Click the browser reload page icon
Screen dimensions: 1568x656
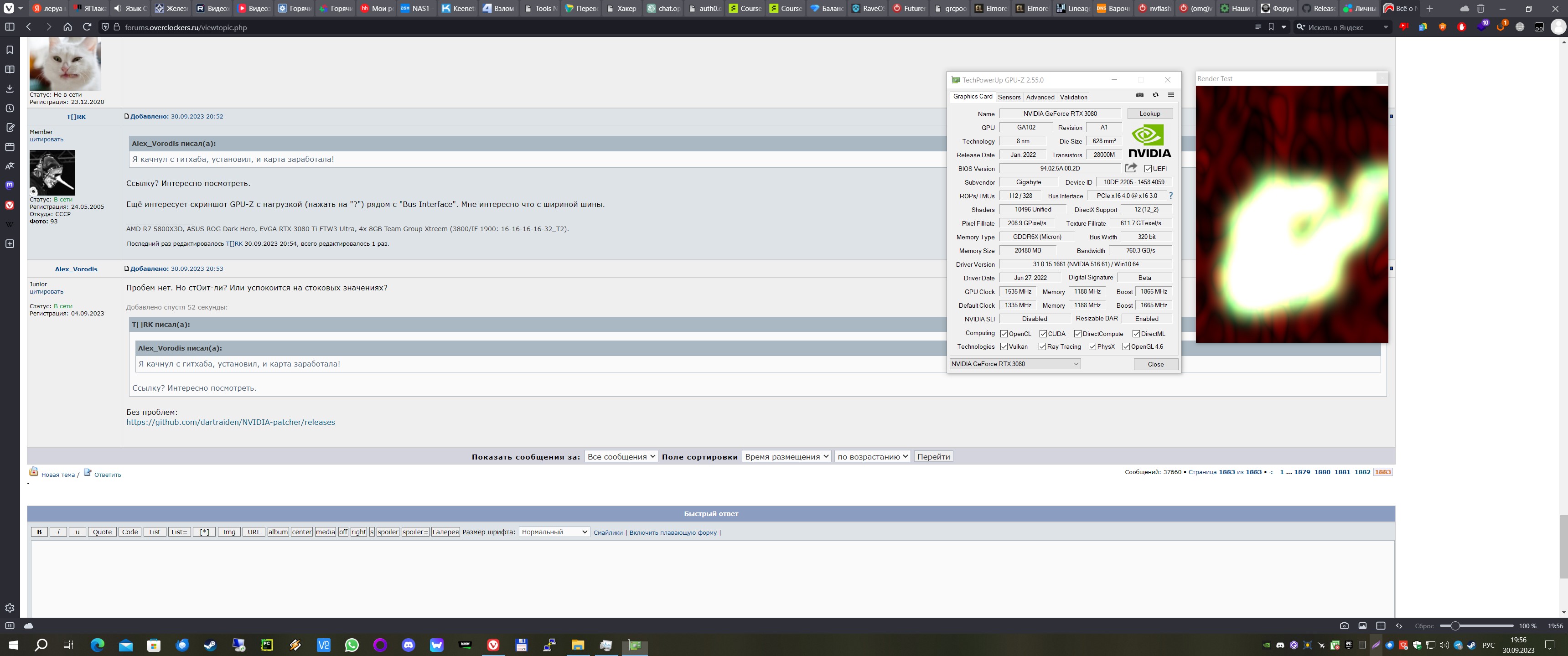[x=87, y=27]
